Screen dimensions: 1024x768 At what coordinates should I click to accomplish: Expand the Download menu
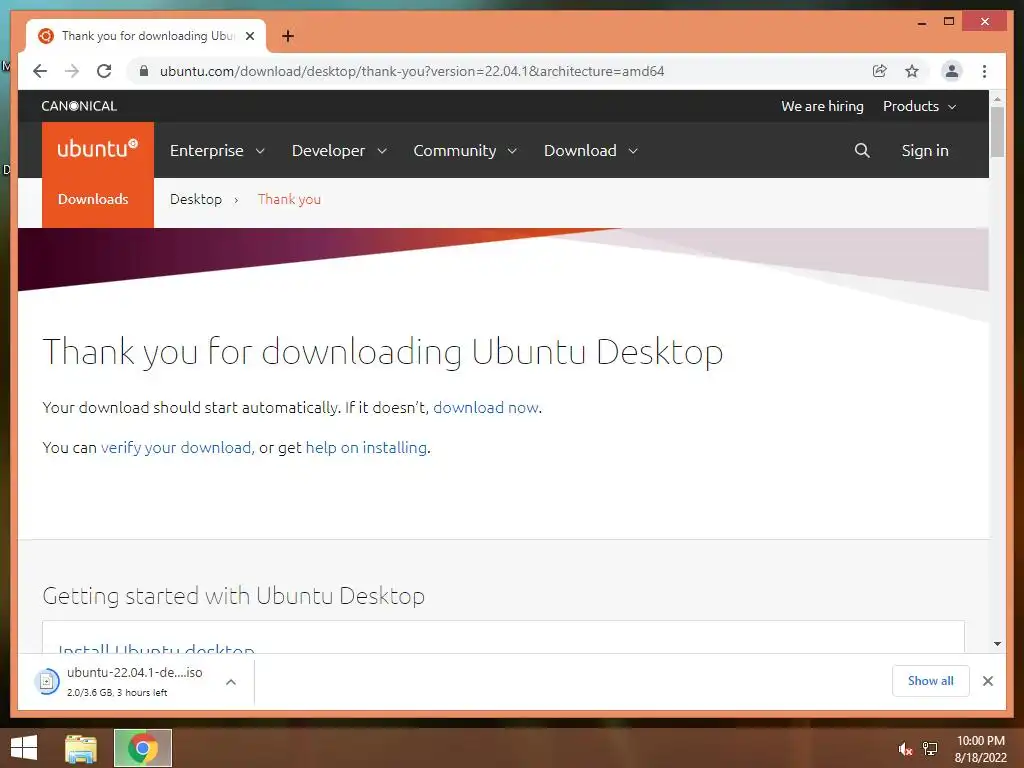(591, 151)
